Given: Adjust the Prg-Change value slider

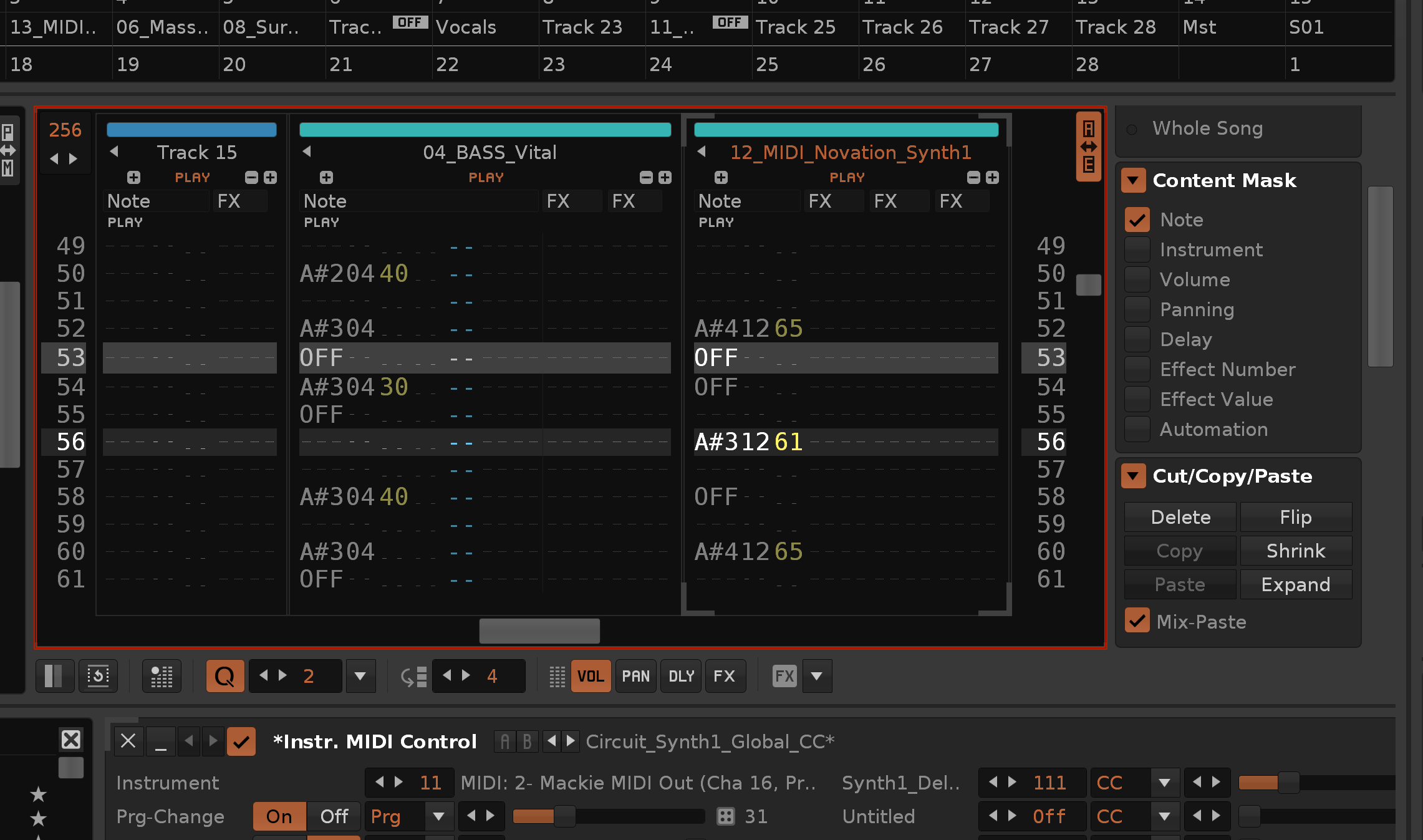Looking at the screenshot, I should (x=608, y=816).
